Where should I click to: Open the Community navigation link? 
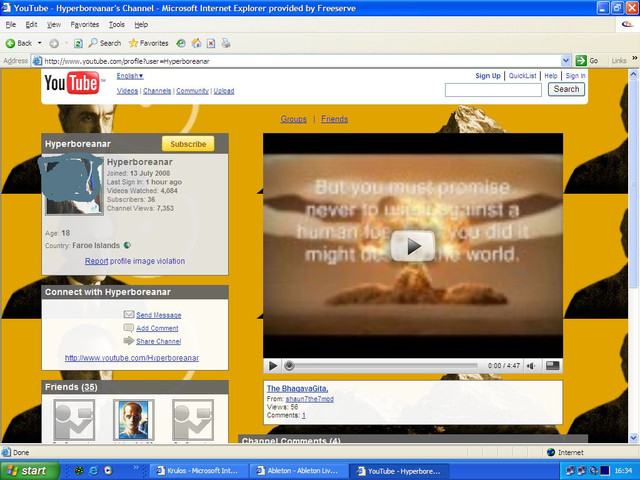coord(192,91)
